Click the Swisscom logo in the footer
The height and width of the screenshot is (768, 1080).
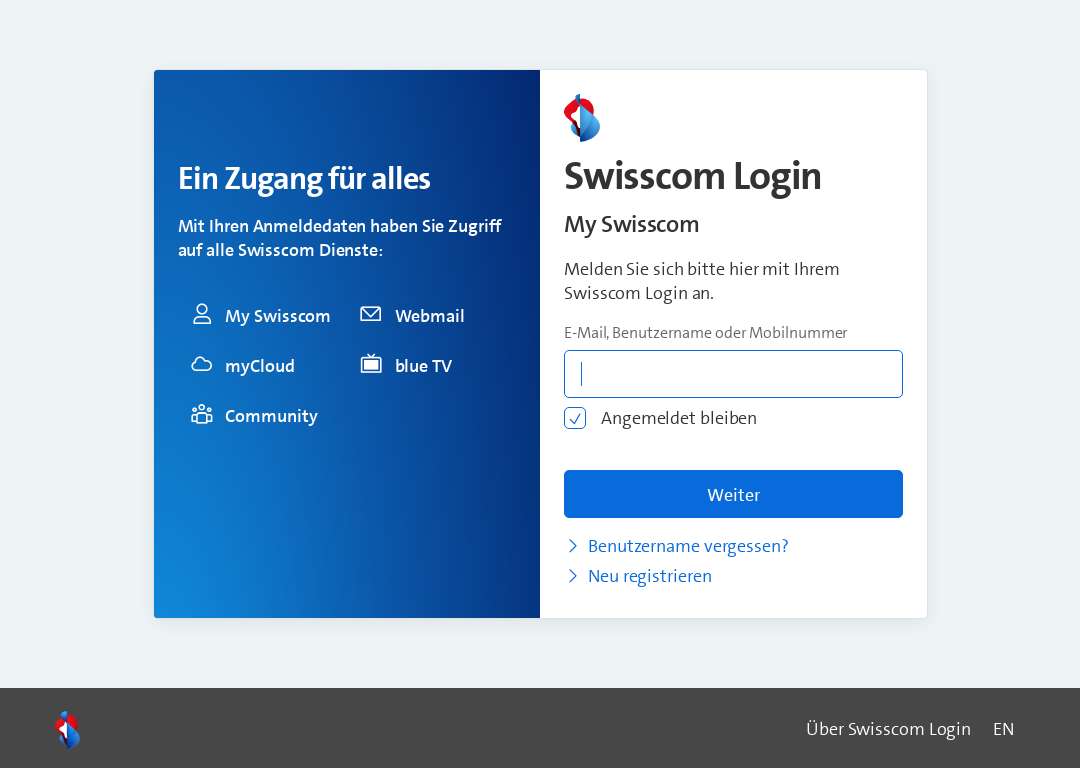click(68, 729)
